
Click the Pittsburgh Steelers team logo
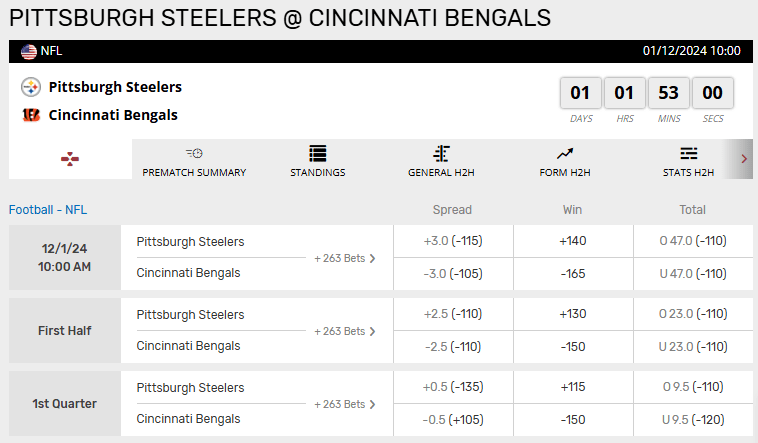pos(31,87)
